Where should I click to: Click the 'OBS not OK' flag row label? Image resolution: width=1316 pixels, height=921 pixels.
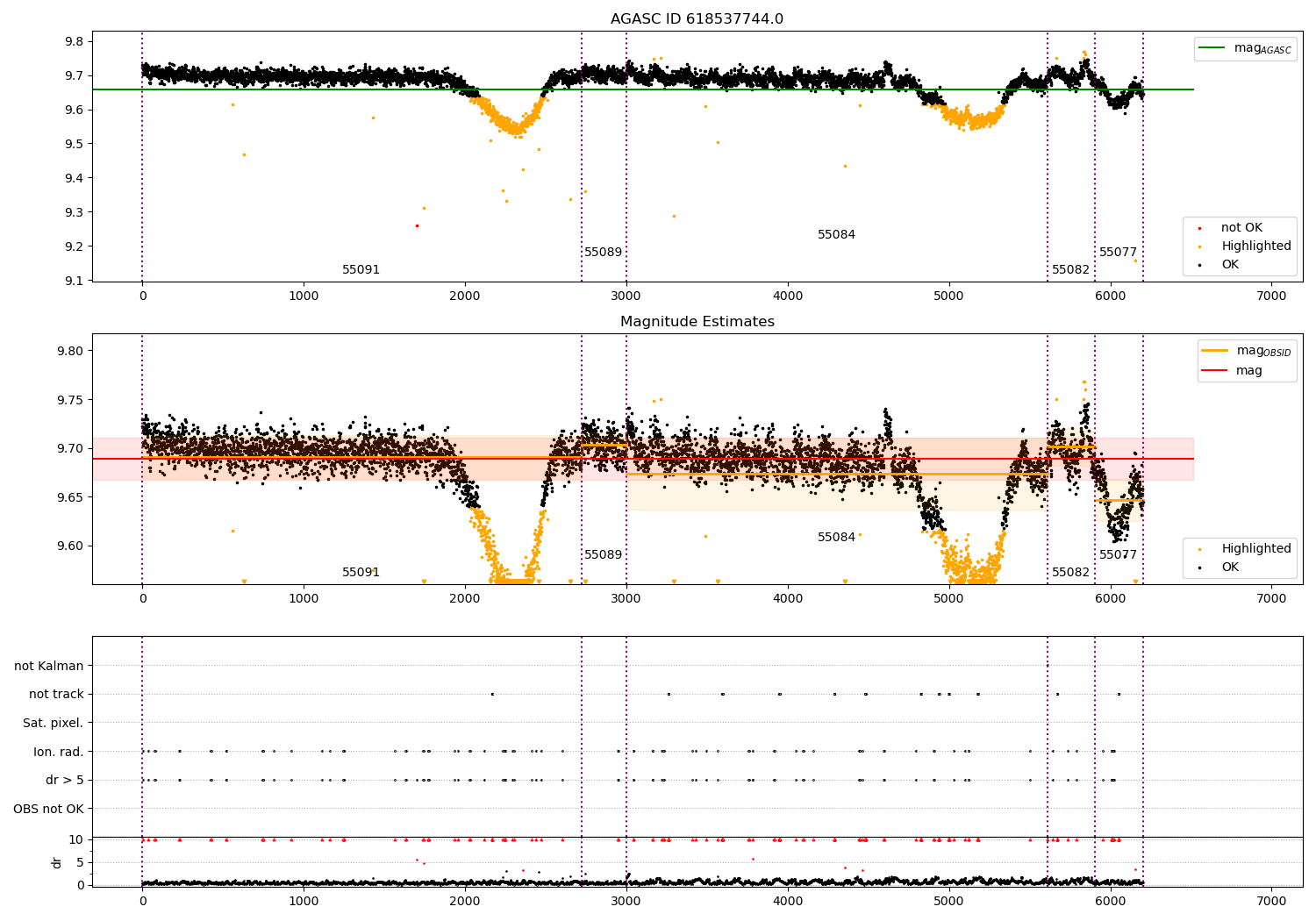[x=48, y=809]
